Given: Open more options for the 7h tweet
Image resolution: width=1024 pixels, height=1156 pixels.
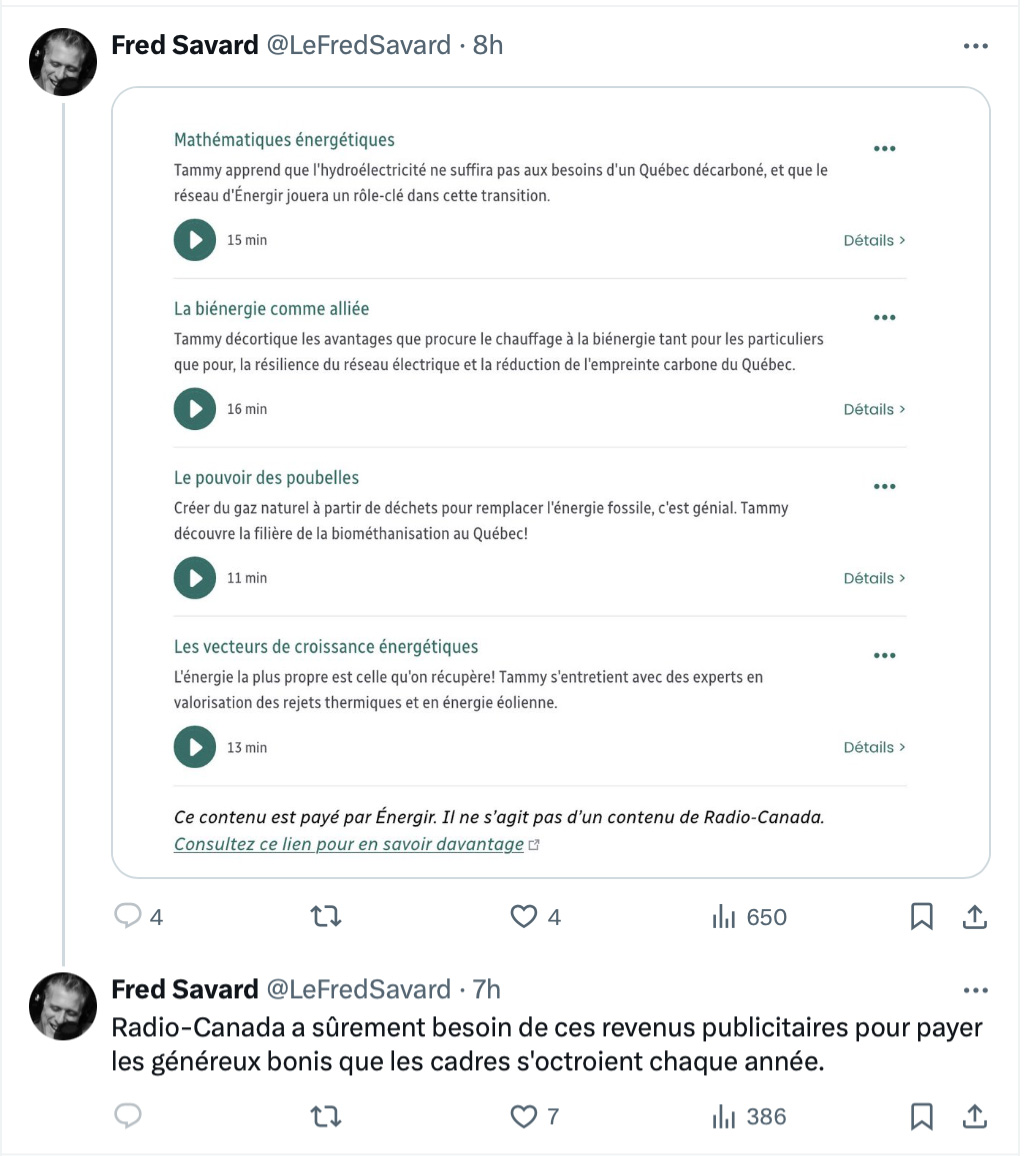Looking at the screenshot, I should click(975, 990).
